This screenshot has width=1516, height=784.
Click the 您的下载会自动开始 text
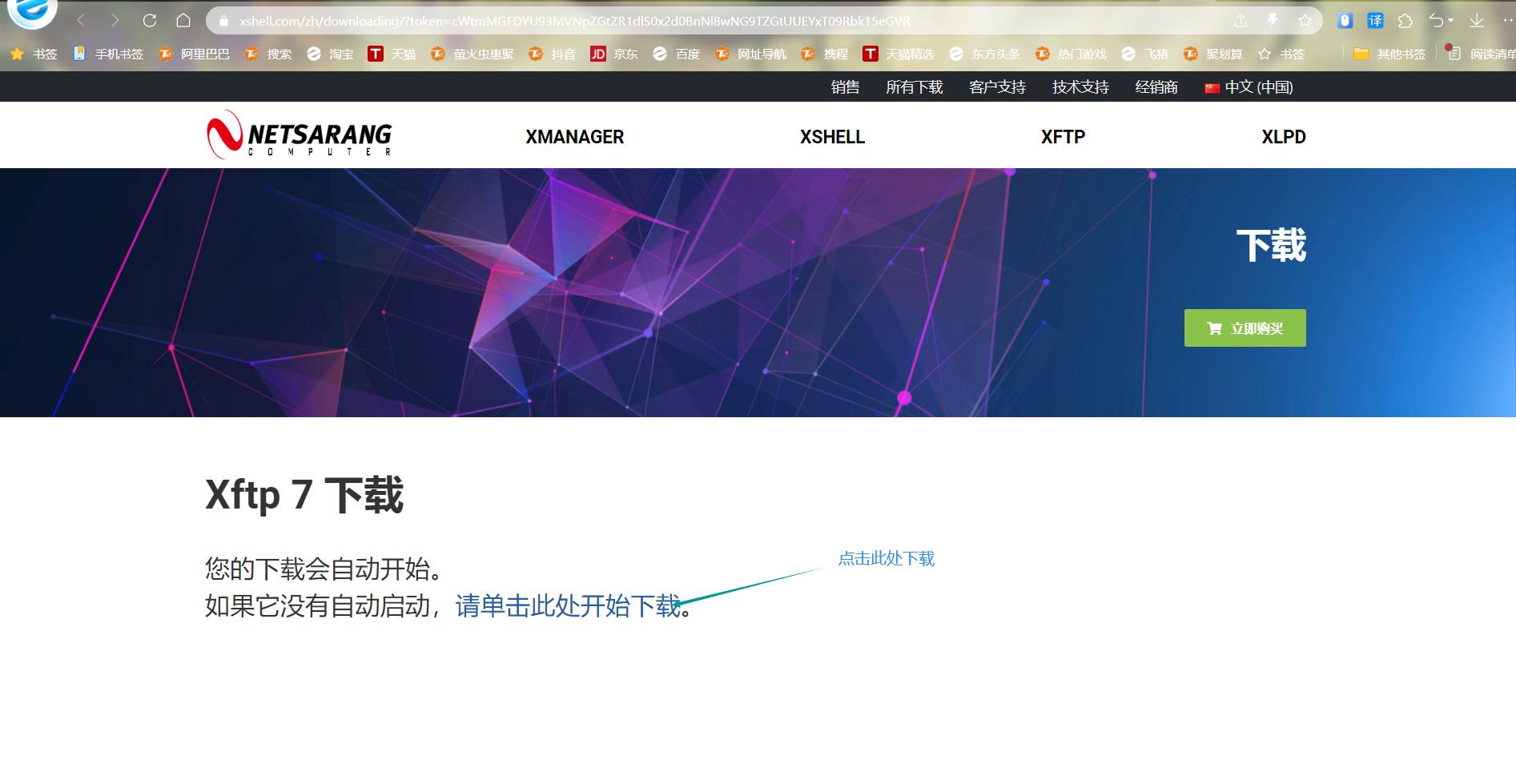point(324,569)
